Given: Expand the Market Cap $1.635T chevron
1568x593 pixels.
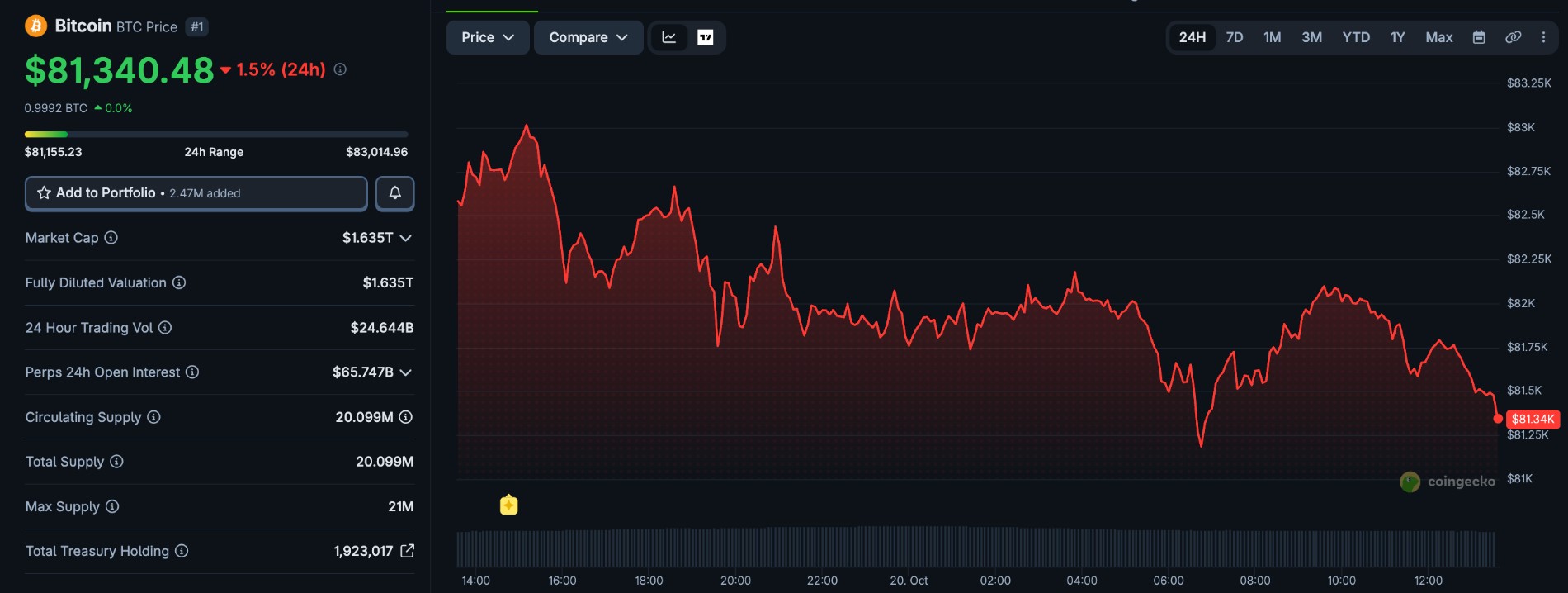Looking at the screenshot, I should pyautogui.click(x=406, y=238).
